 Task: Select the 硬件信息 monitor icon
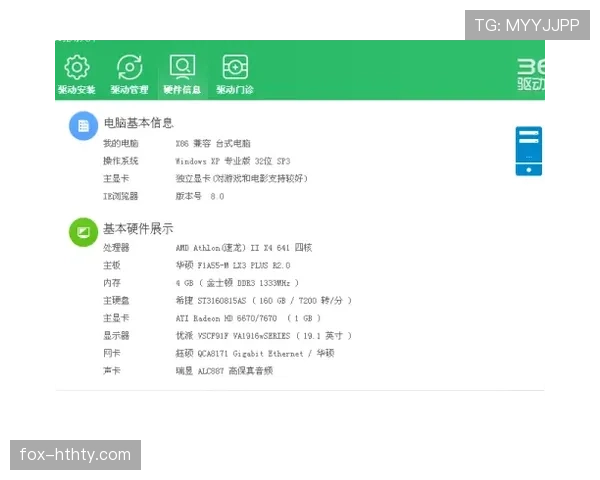182,67
